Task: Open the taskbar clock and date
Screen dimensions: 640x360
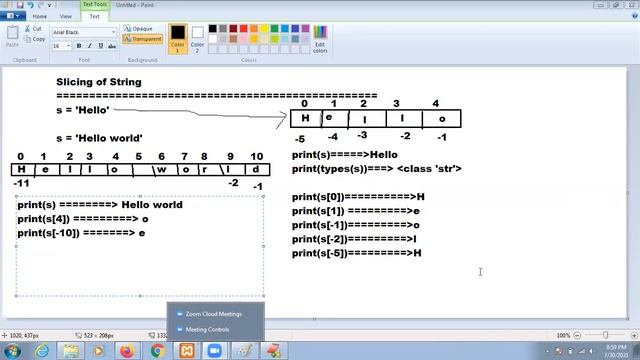Action: point(617,351)
